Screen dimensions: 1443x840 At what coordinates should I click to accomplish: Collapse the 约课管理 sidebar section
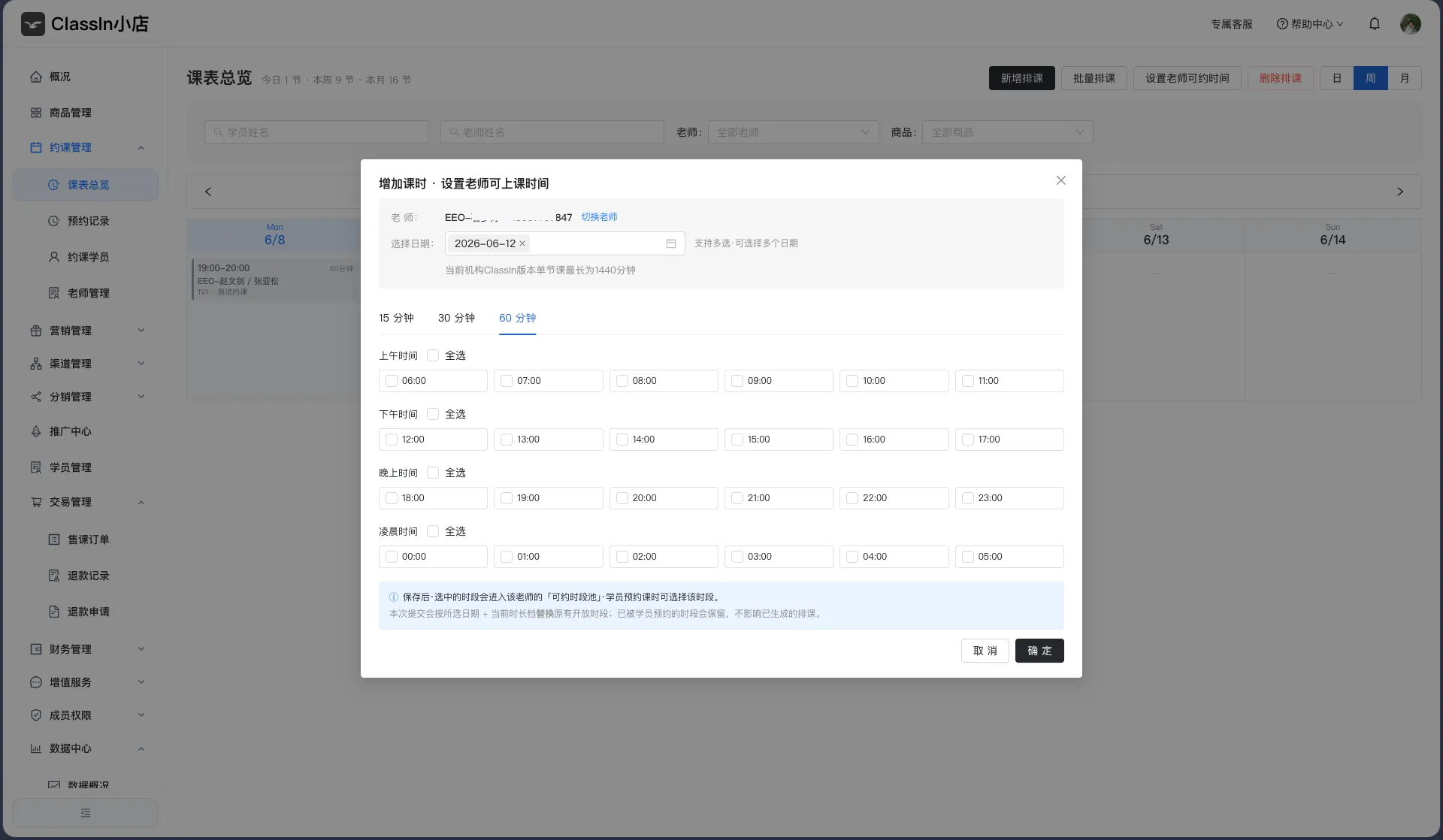(141, 147)
